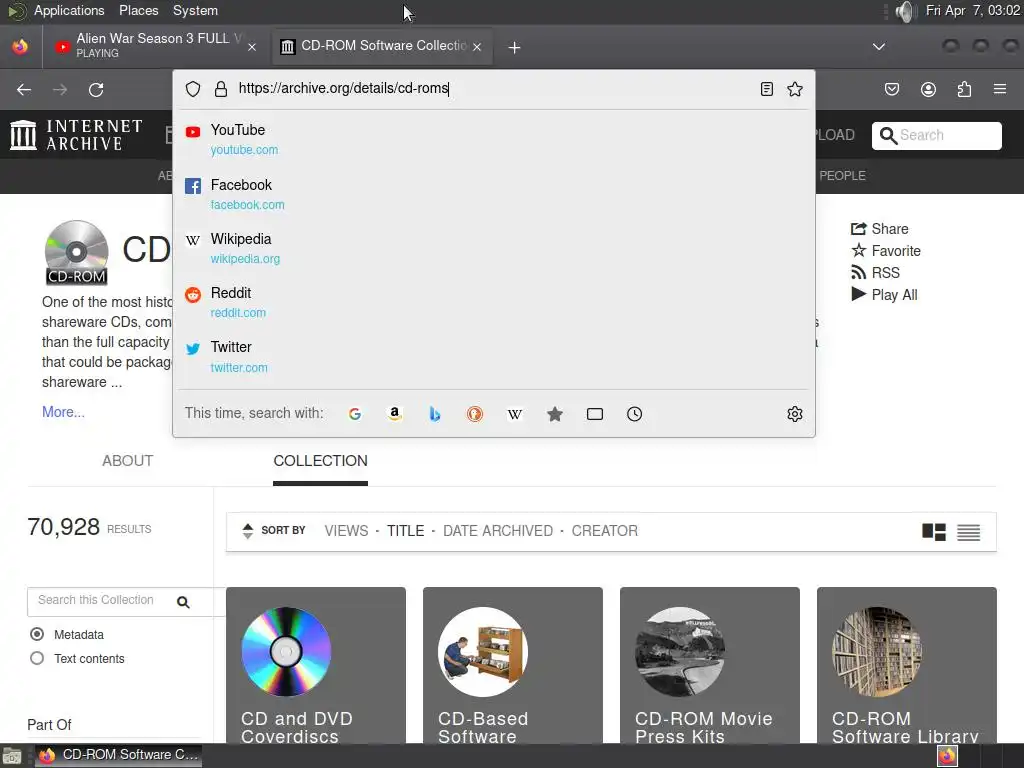
Task: Toggle Reader View icon in address bar
Action: (767, 89)
